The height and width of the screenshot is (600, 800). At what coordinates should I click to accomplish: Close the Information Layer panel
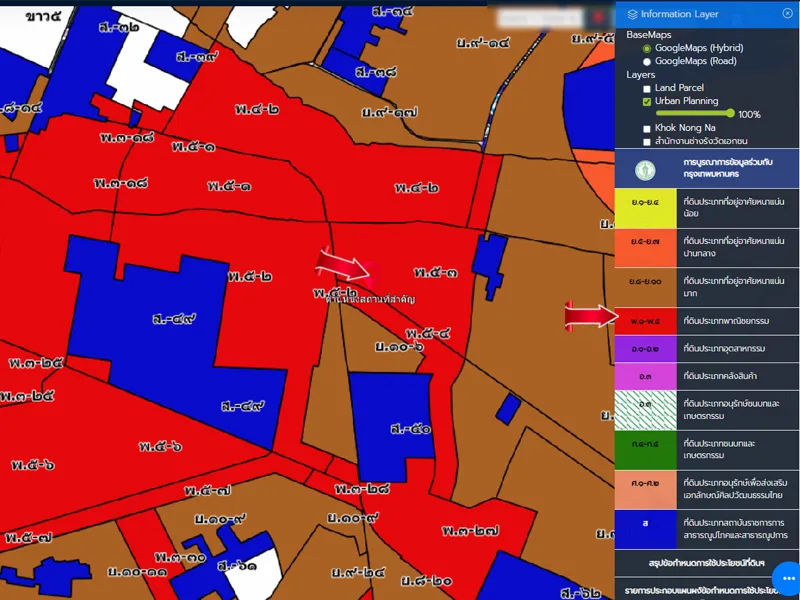click(787, 13)
